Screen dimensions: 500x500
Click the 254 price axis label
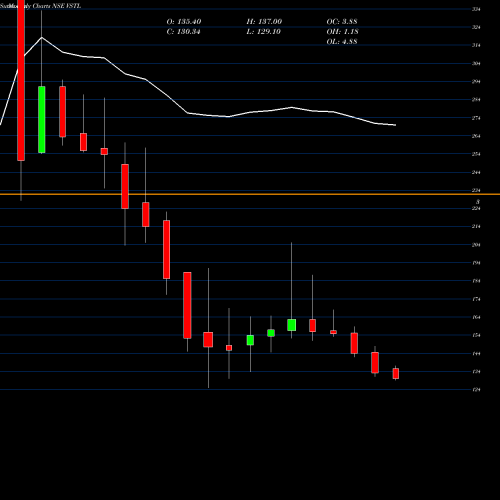[x=476, y=154]
